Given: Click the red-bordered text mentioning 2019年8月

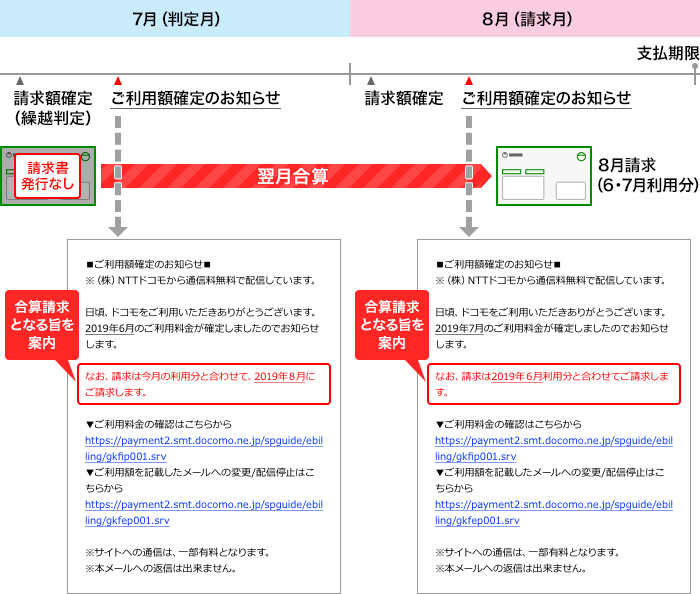Looking at the screenshot, I should (x=204, y=384).
